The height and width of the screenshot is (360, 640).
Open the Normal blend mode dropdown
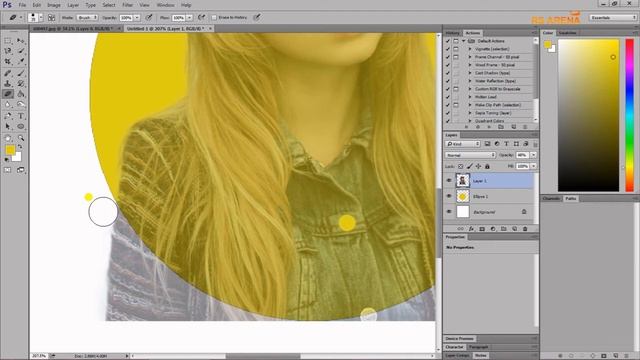pyautogui.click(x=470, y=155)
